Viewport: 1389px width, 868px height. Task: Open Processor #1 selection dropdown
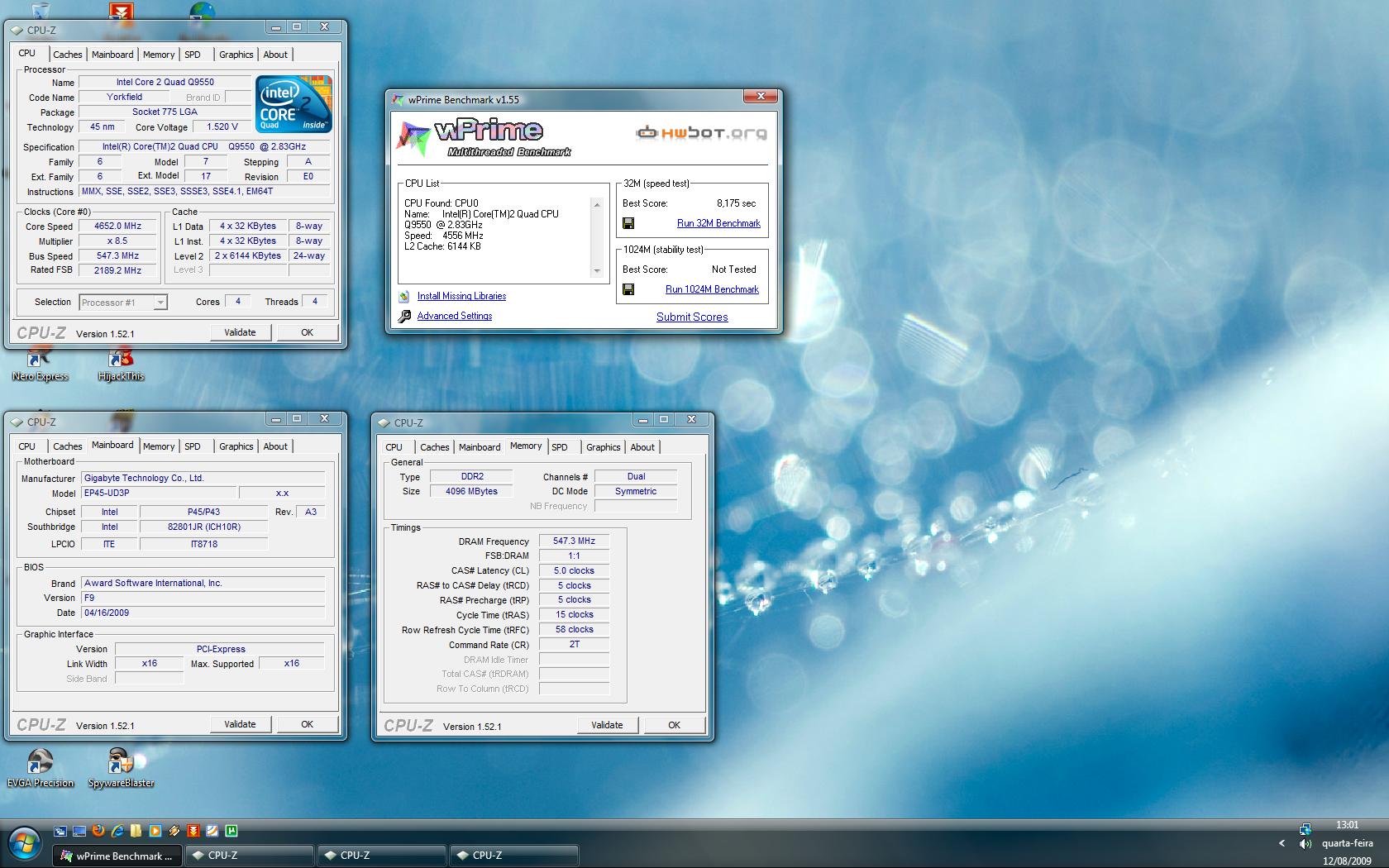tap(123, 303)
